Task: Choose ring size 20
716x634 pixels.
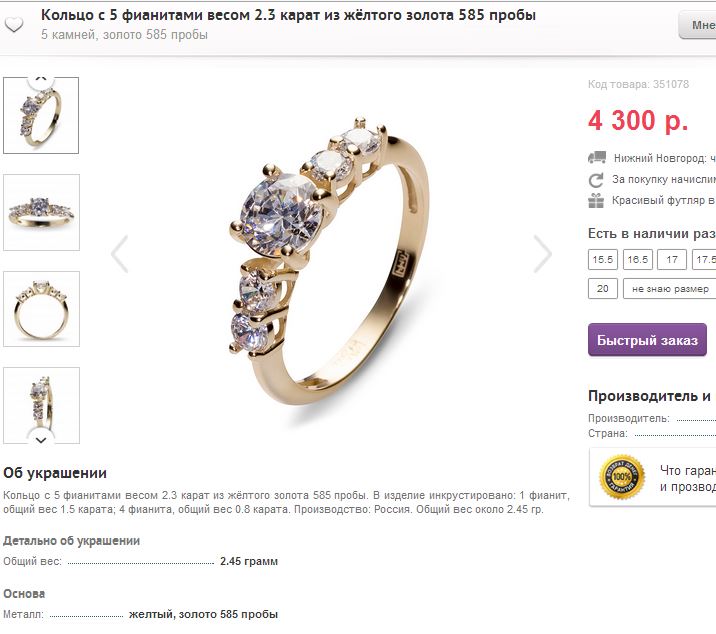Action: [x=603, y=289]
